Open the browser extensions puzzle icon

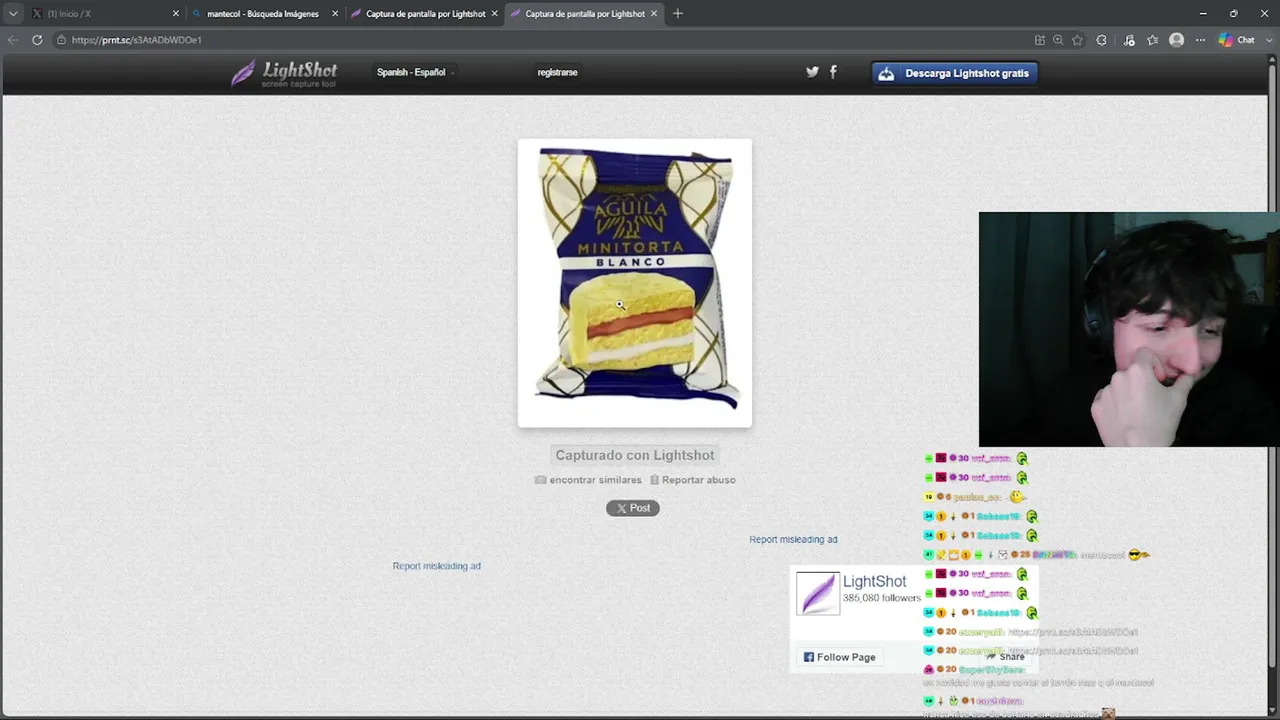tap(1101, 40)
